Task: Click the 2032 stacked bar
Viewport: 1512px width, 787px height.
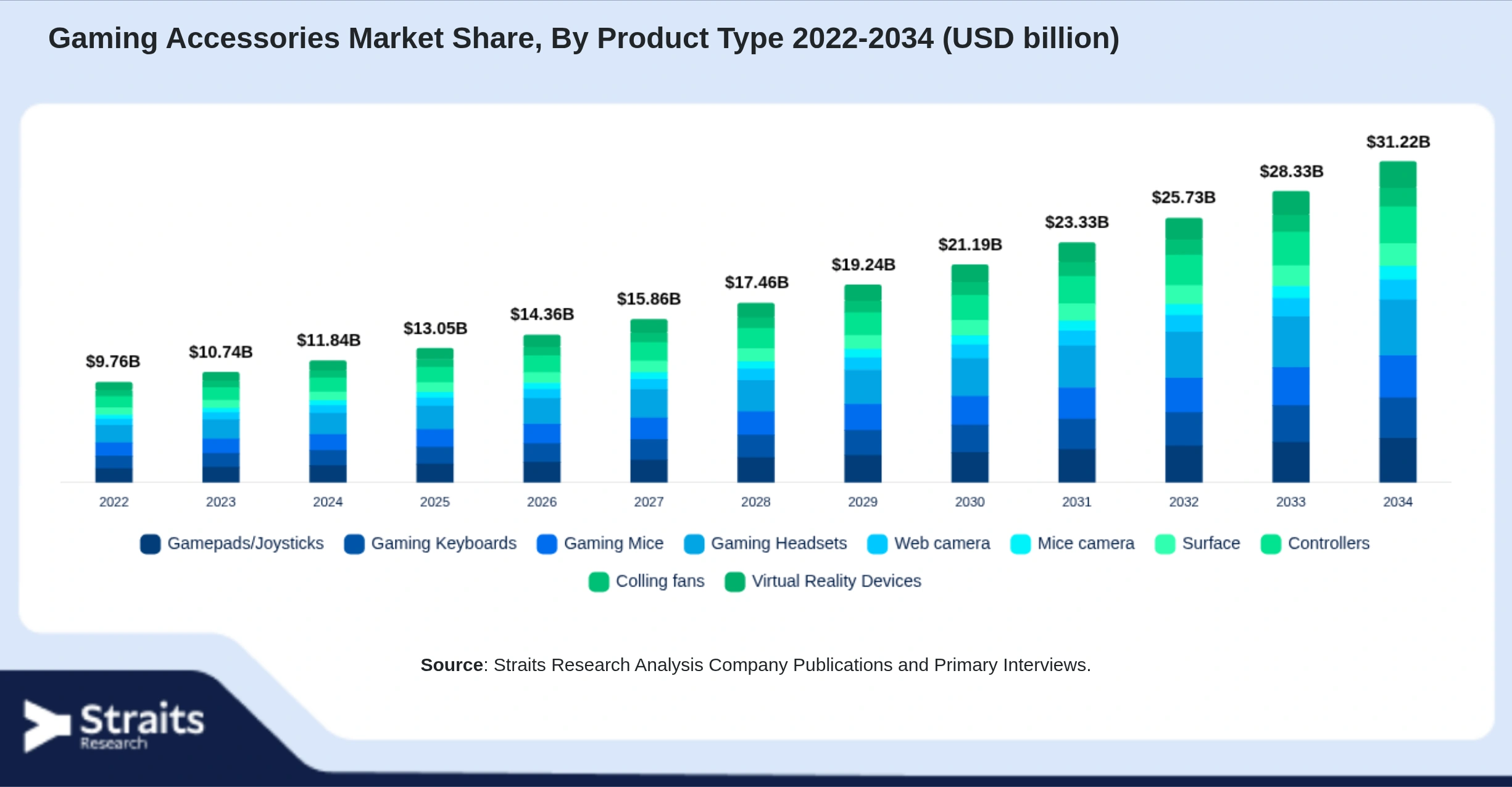Action: pos(1184,350)
